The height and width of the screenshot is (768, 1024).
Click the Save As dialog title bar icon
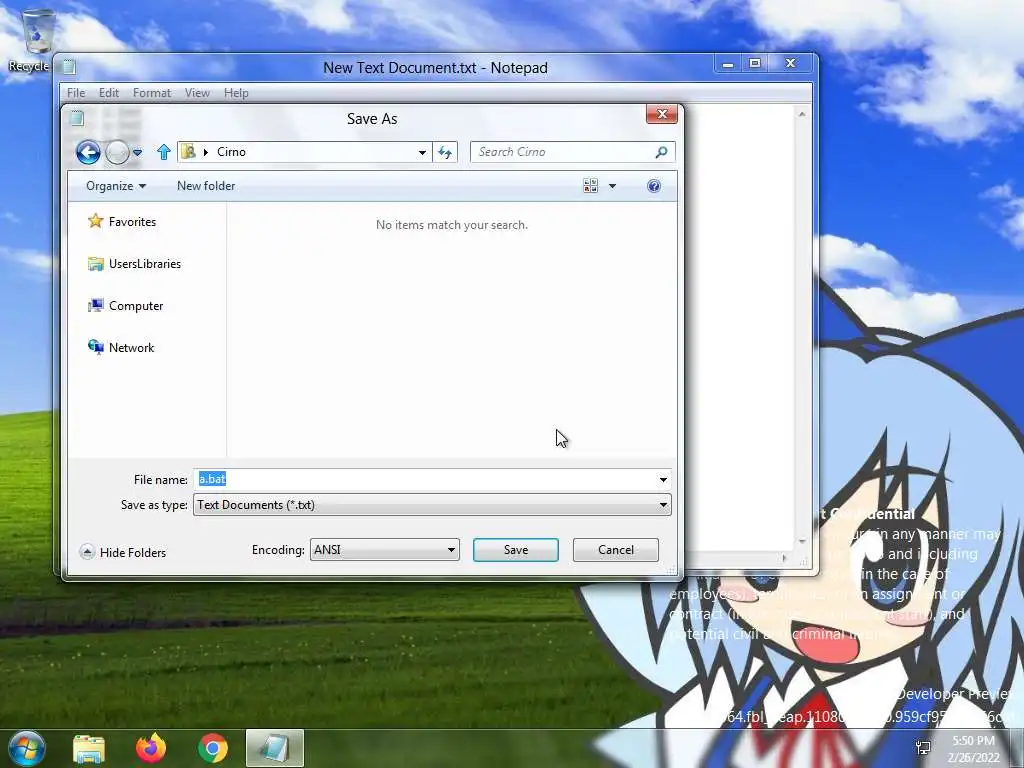pyautogui.click(x=77, y=118)
